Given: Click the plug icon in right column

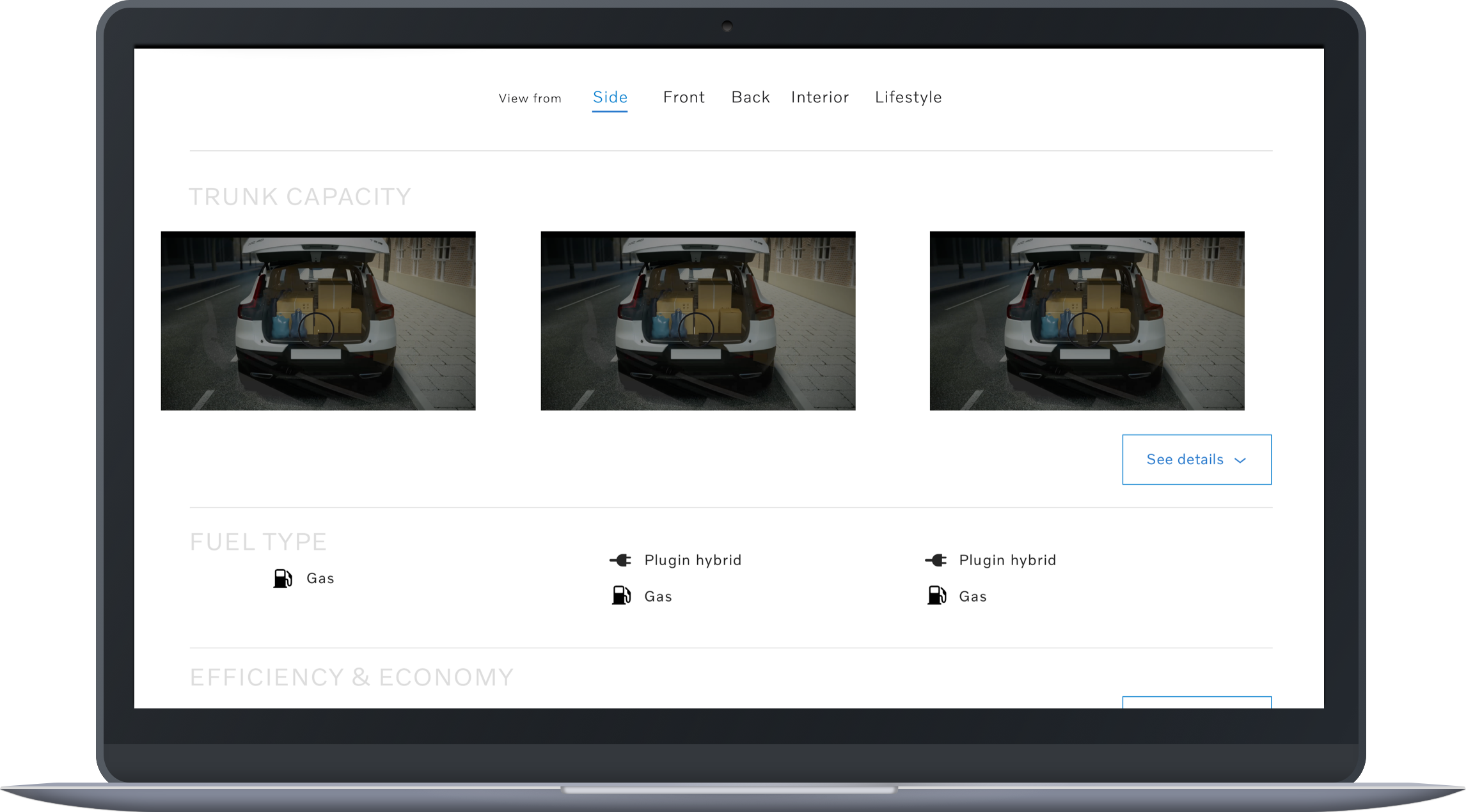Looking at the screenshot, I should pyautogui.click(x=936, y=561).
